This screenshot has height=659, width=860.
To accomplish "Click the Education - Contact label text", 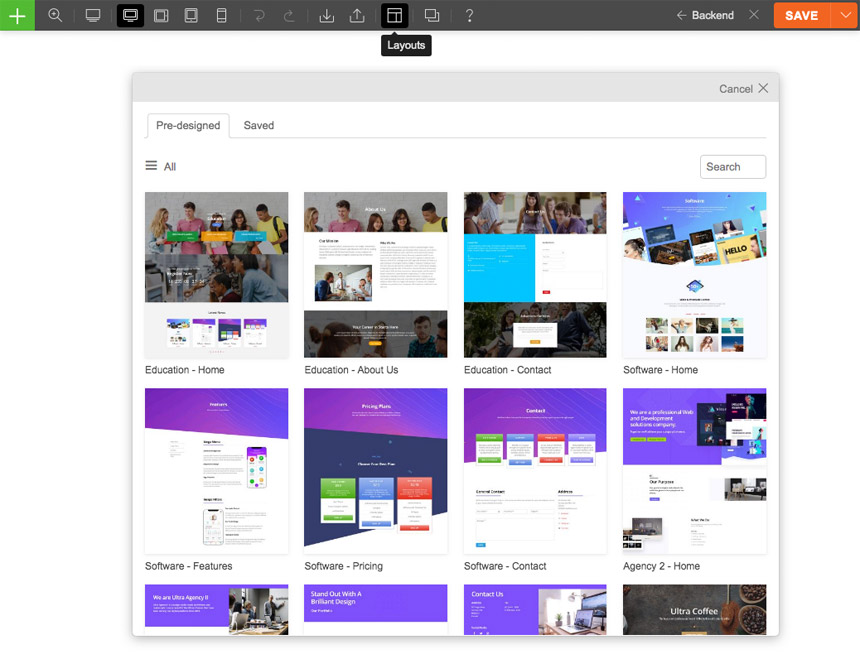I will pyautogui.click(x=507, y=370).
